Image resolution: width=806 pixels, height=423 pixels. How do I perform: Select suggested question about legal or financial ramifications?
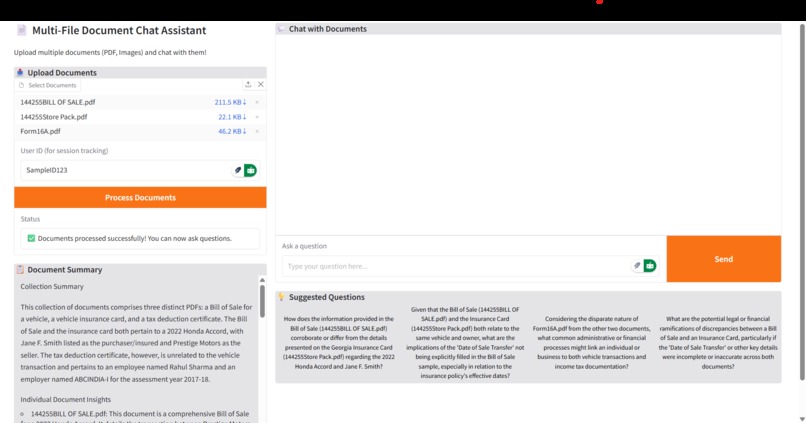(x=718, y=342)
